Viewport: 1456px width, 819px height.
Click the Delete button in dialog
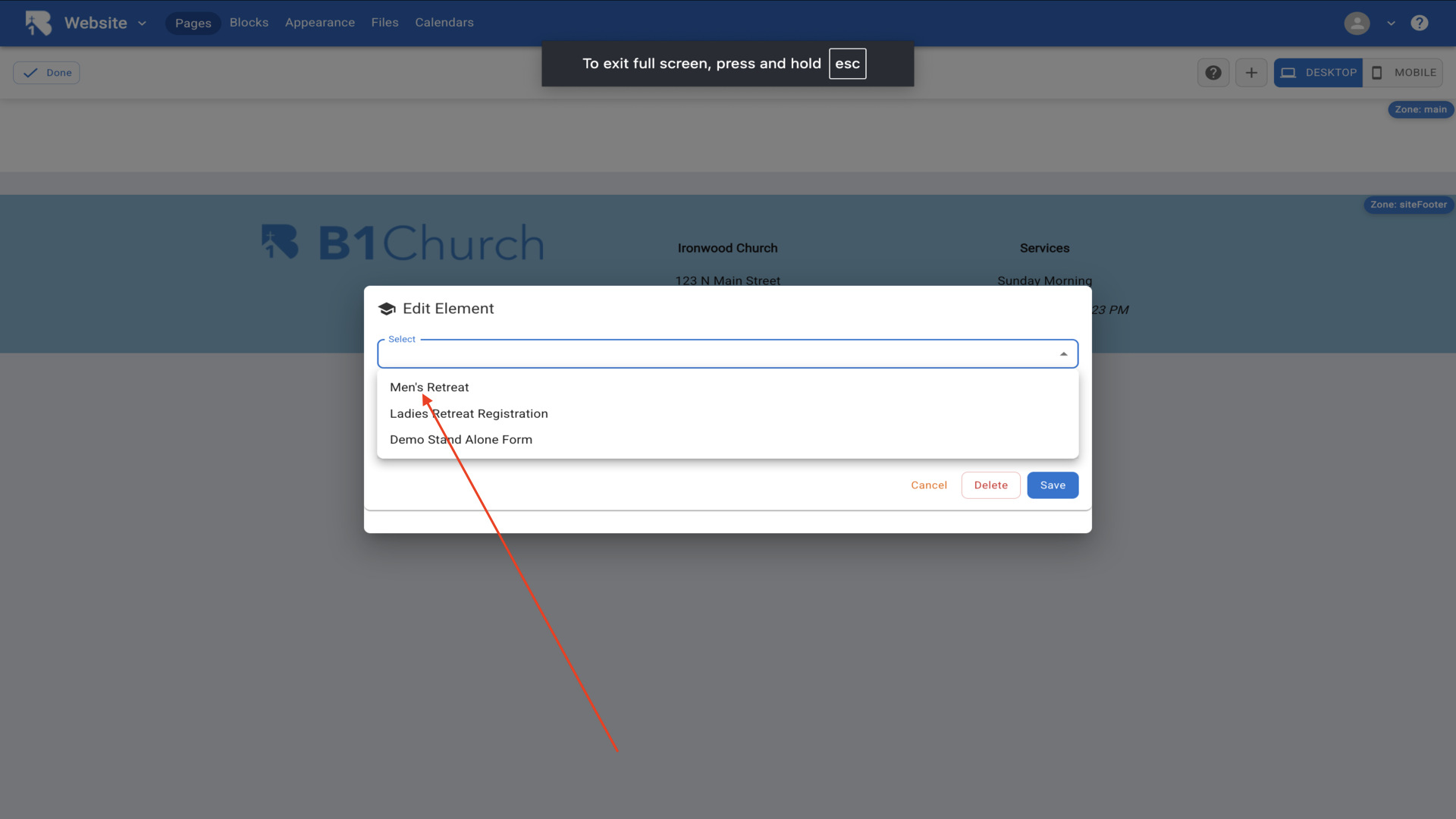click(x=990, y=485)
